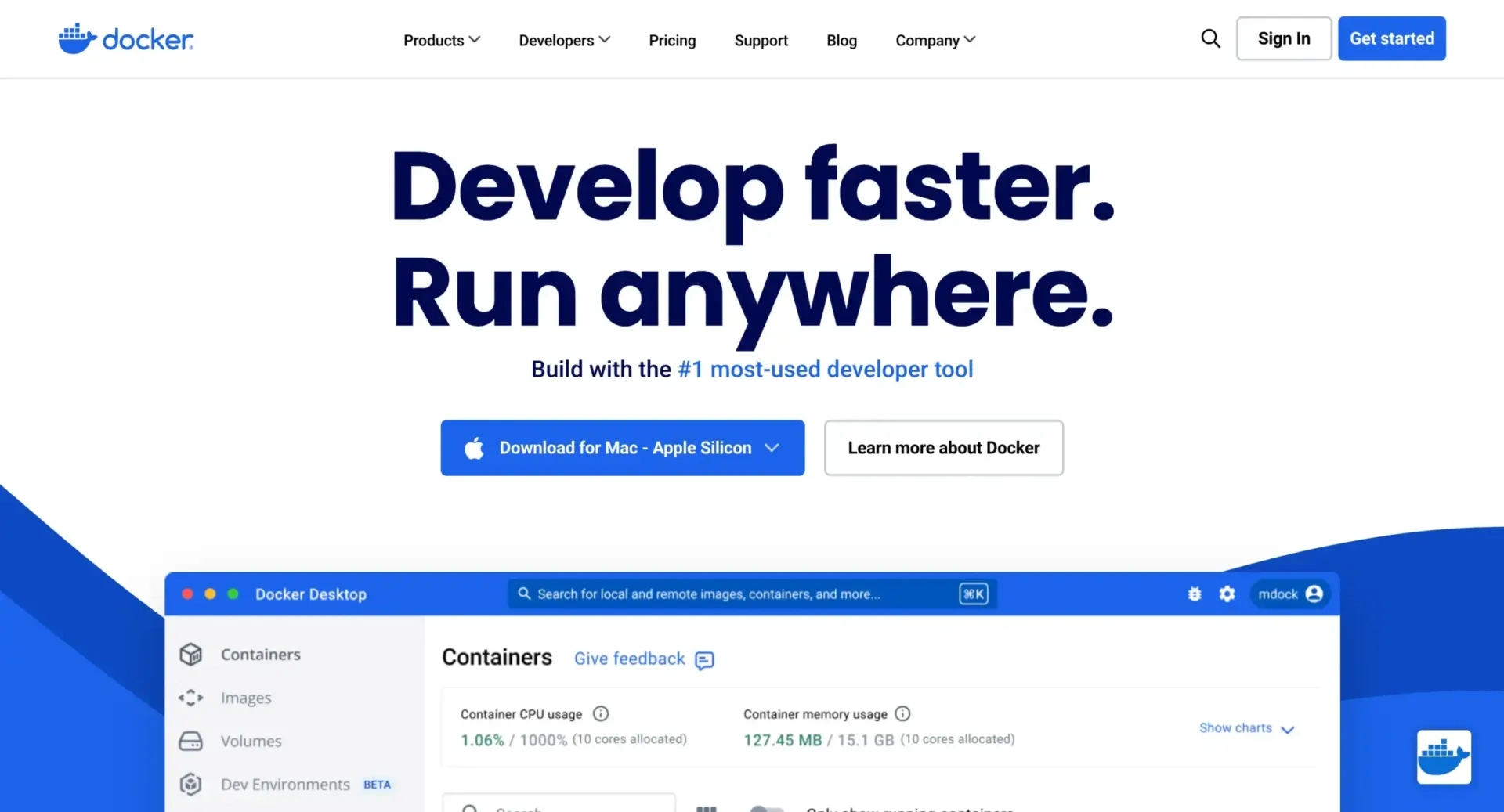
Task: Open the Docker whale chat widget
Action: [x=1443, y=757]
